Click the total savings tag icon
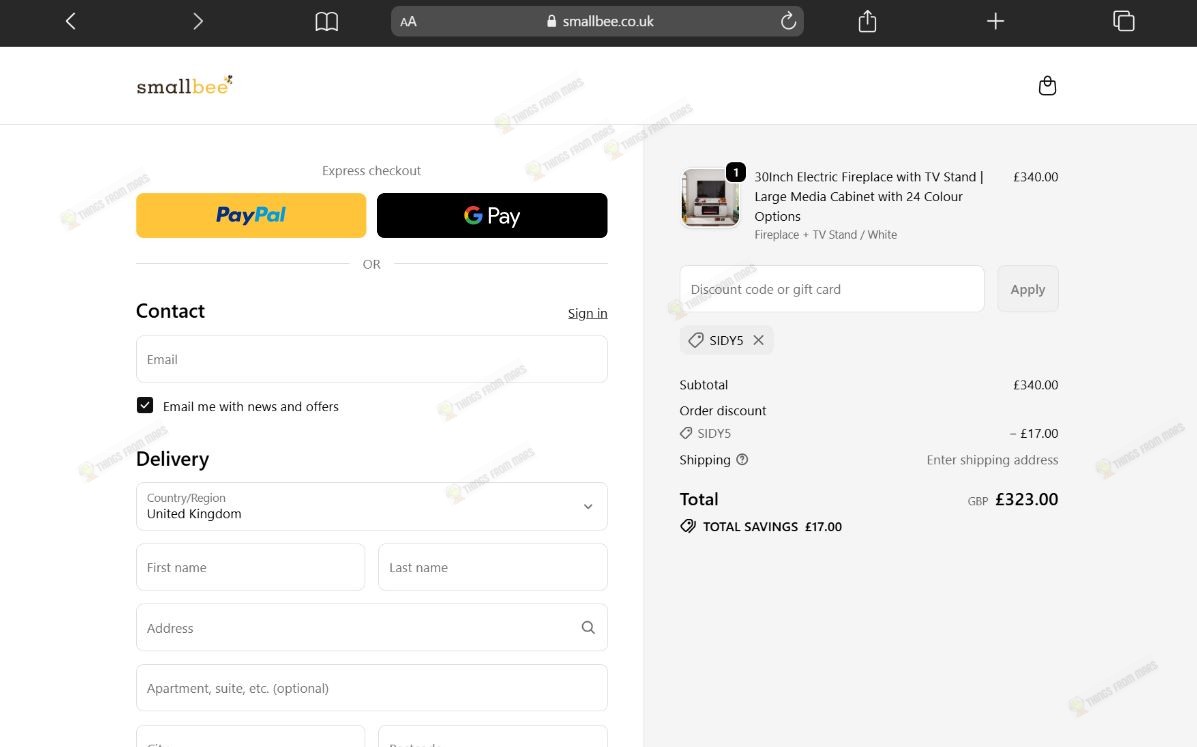 coord(688,526)
